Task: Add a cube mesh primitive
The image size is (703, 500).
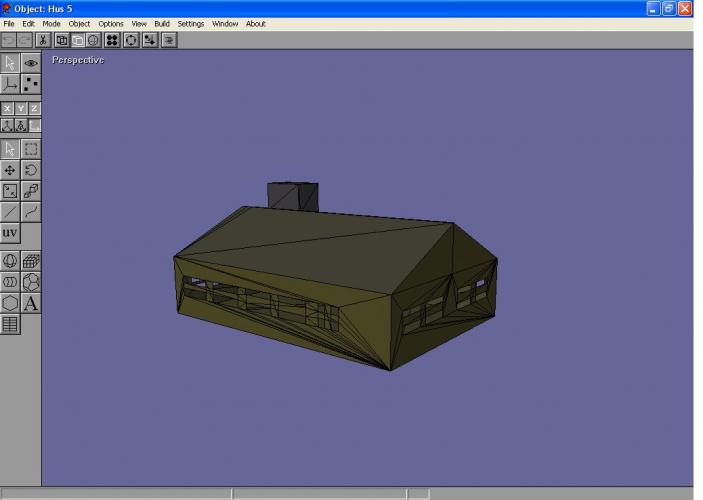Action: point(31,261)
